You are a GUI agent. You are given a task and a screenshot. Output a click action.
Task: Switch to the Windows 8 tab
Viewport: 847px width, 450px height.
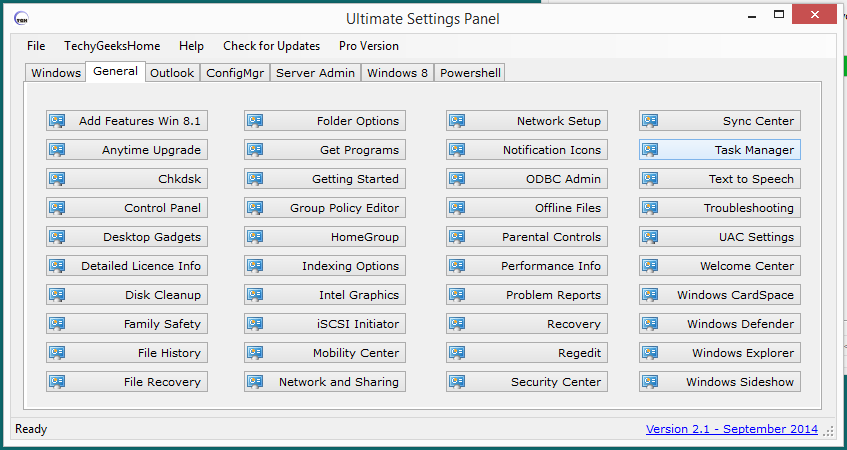tap(397, 73)
